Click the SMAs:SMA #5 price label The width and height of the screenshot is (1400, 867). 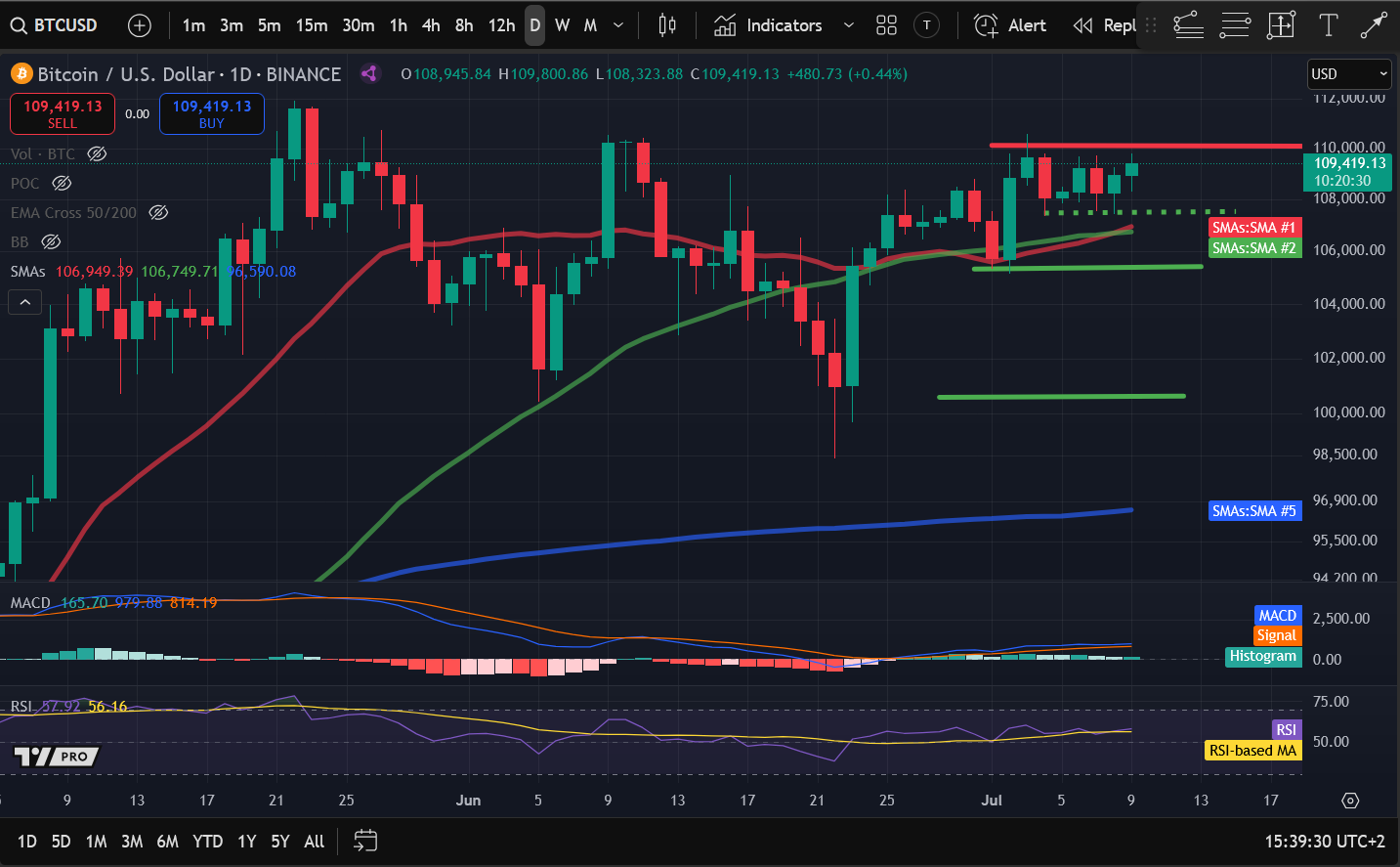click(1254, 510)
